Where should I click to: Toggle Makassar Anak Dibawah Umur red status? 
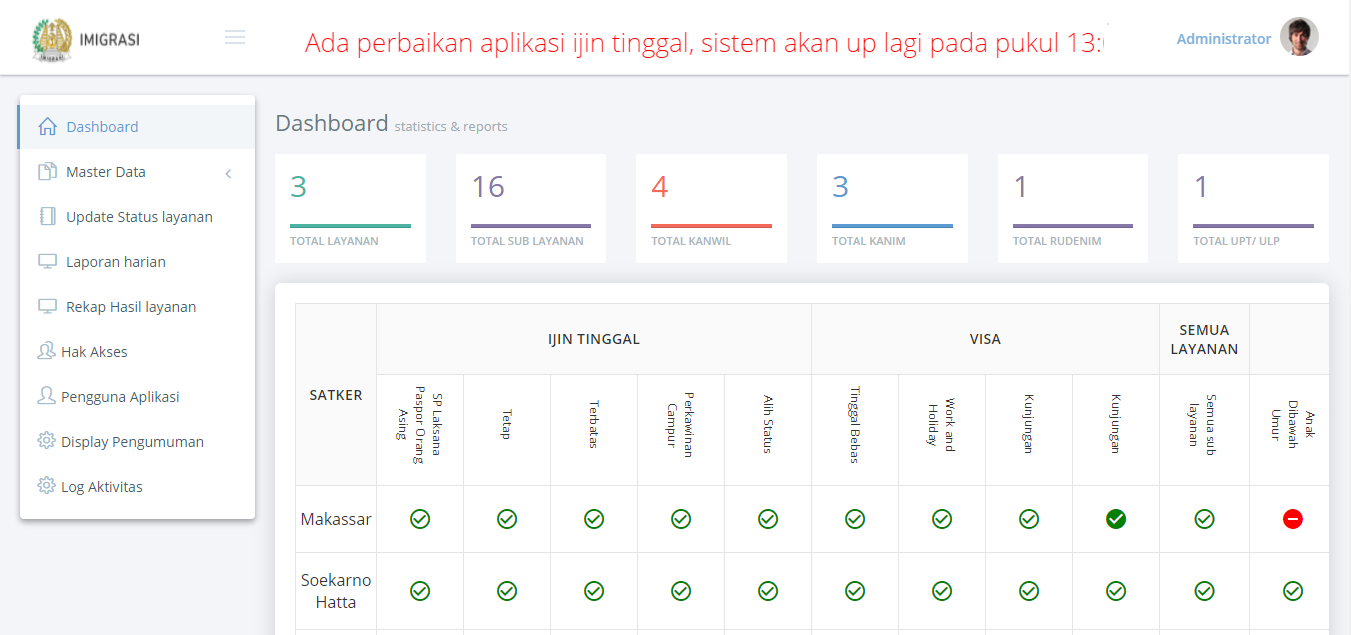coord(1292,519)
